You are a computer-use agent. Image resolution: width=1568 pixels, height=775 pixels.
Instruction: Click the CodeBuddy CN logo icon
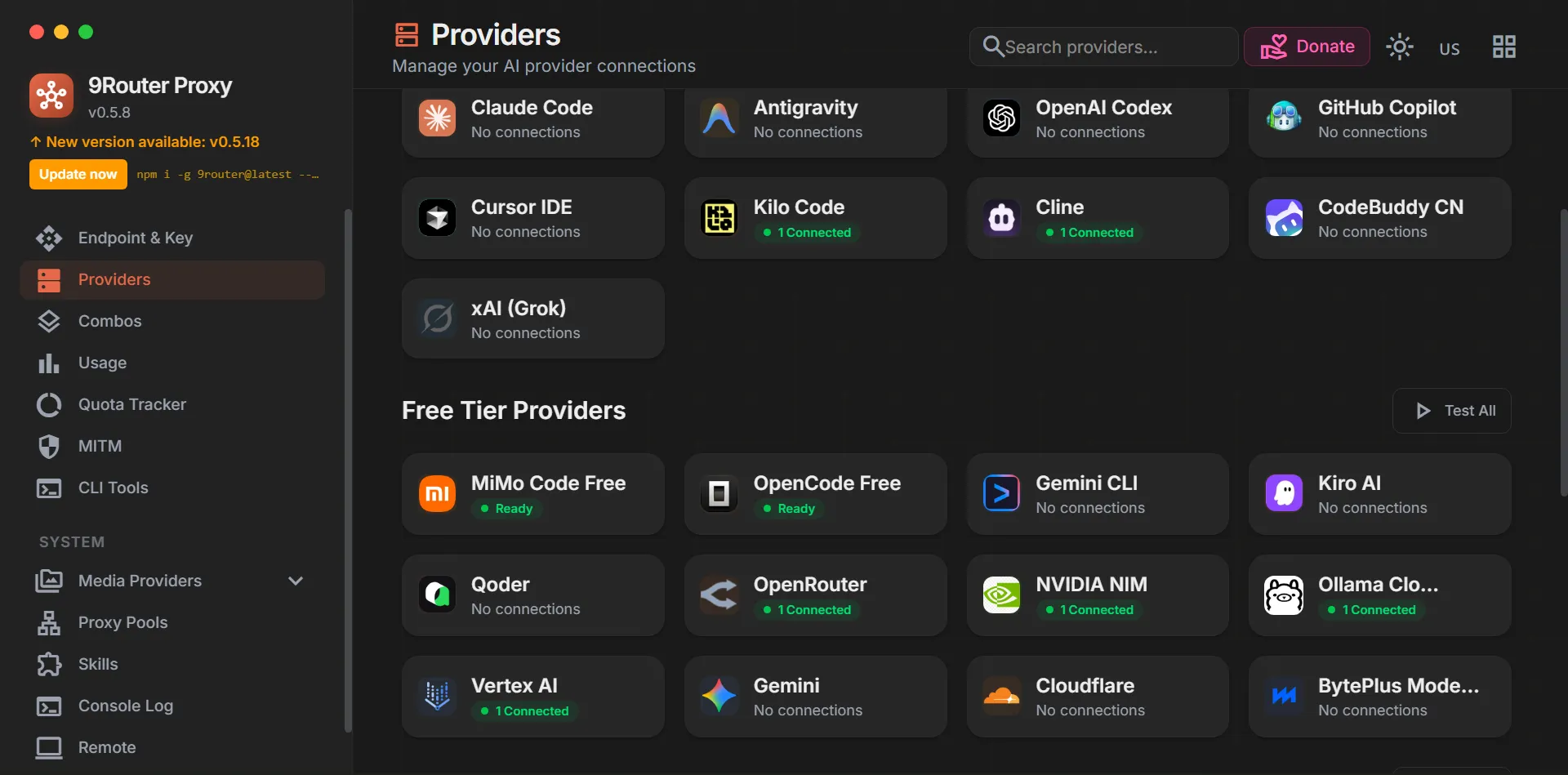1284,218
